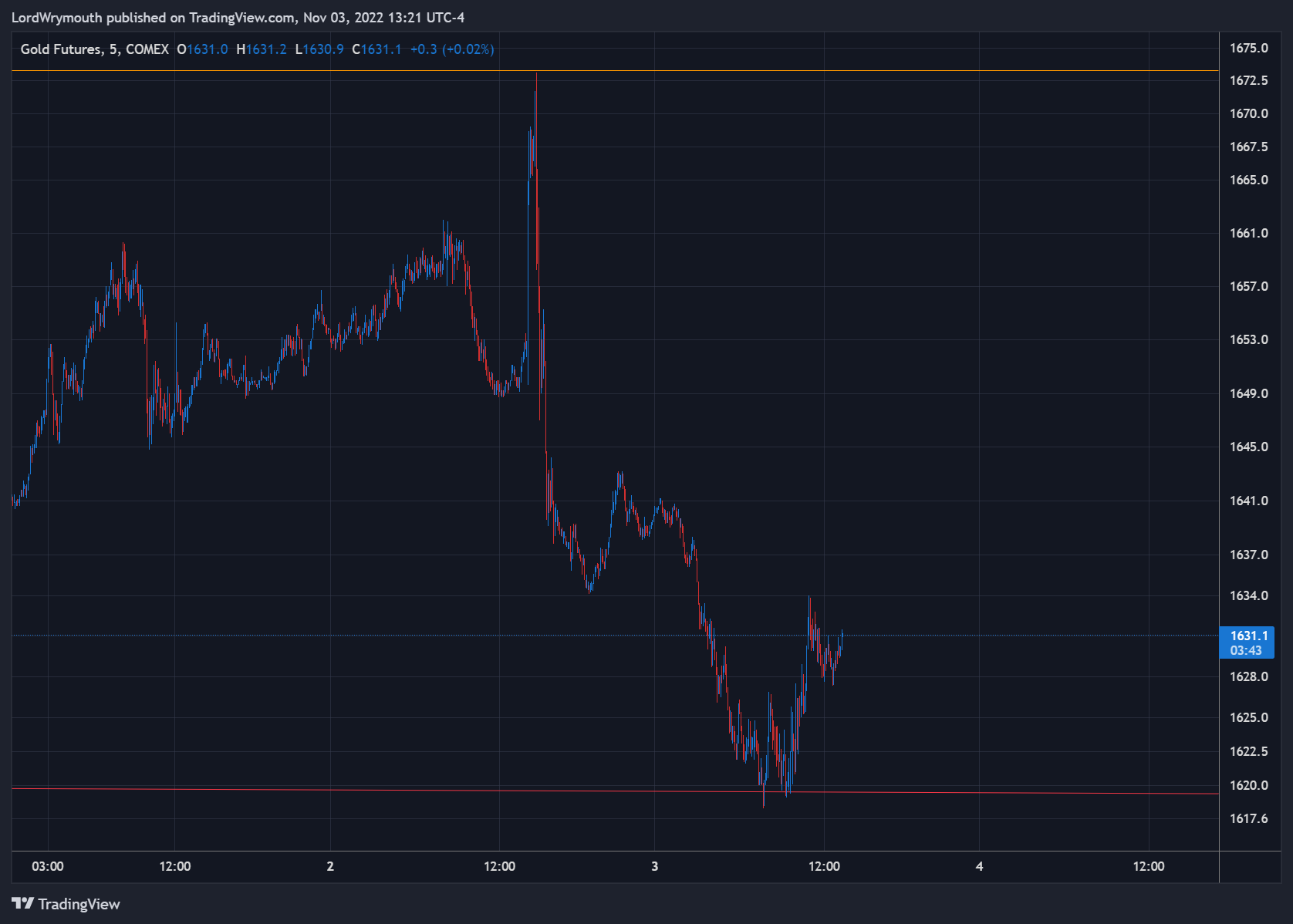Click the 1667.5 price axis label
Image resolution: width=1293 pixels, height=924 pixels.
pyautogui.click(x=1248, y=147)
